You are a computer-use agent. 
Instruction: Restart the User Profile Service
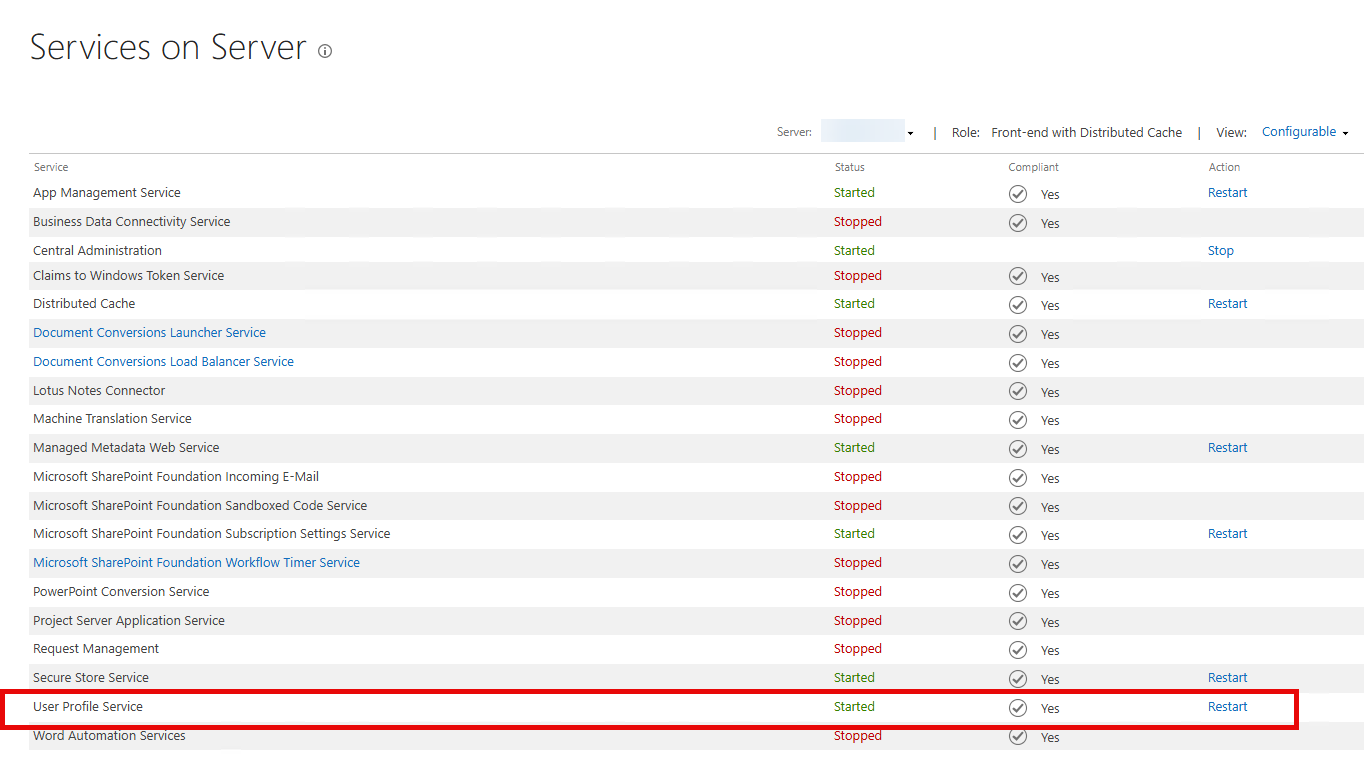click(x=1227, y=707)
